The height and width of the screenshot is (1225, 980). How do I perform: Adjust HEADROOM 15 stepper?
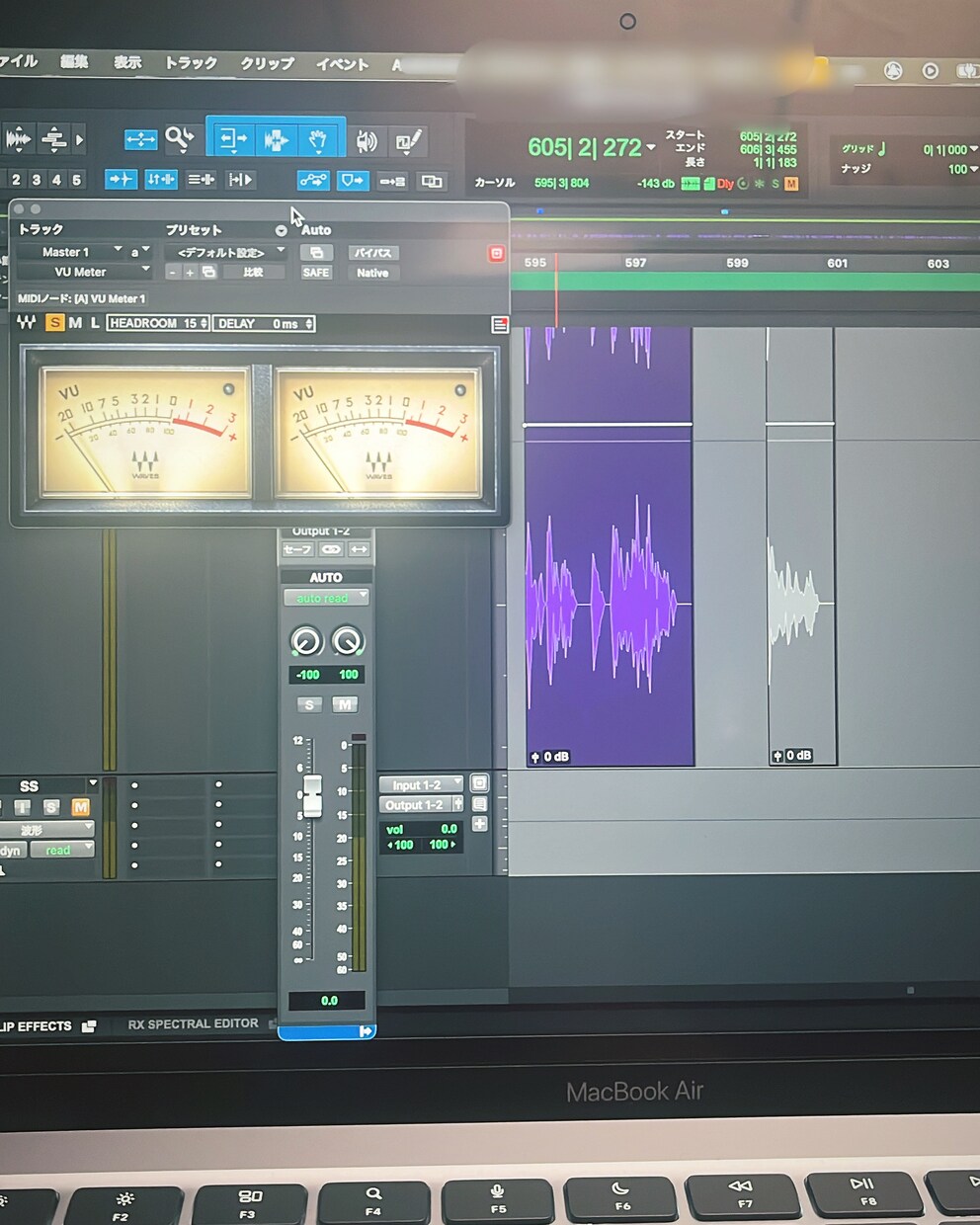tap(158, 323)
